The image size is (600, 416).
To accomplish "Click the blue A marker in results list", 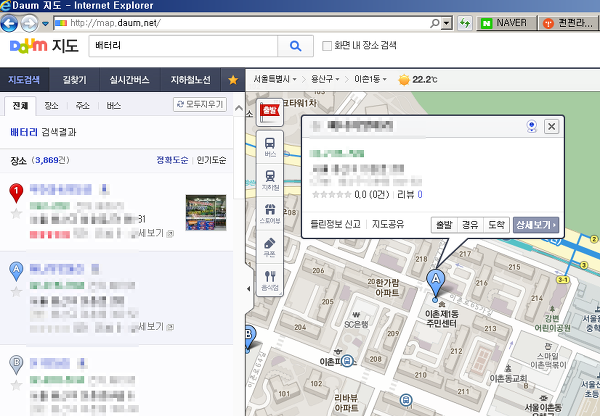I will point(16,271).
